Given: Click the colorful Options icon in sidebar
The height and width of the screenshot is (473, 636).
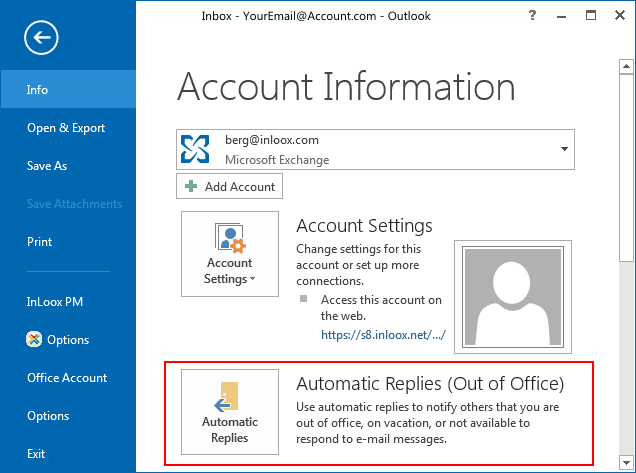Looking at the screenshot, I should click(34, 339).
